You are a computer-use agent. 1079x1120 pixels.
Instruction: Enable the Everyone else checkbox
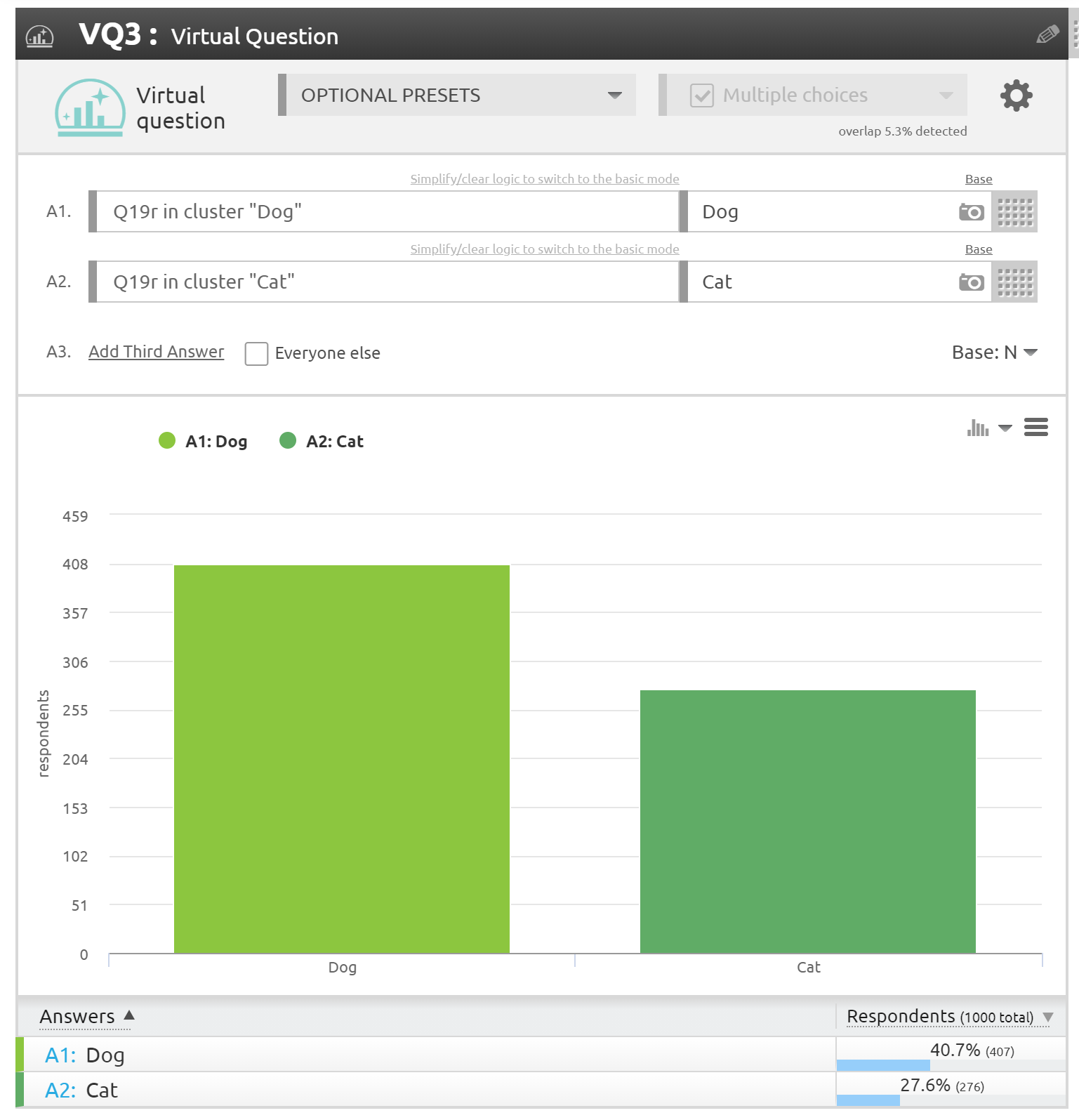(x=256, y=354)
